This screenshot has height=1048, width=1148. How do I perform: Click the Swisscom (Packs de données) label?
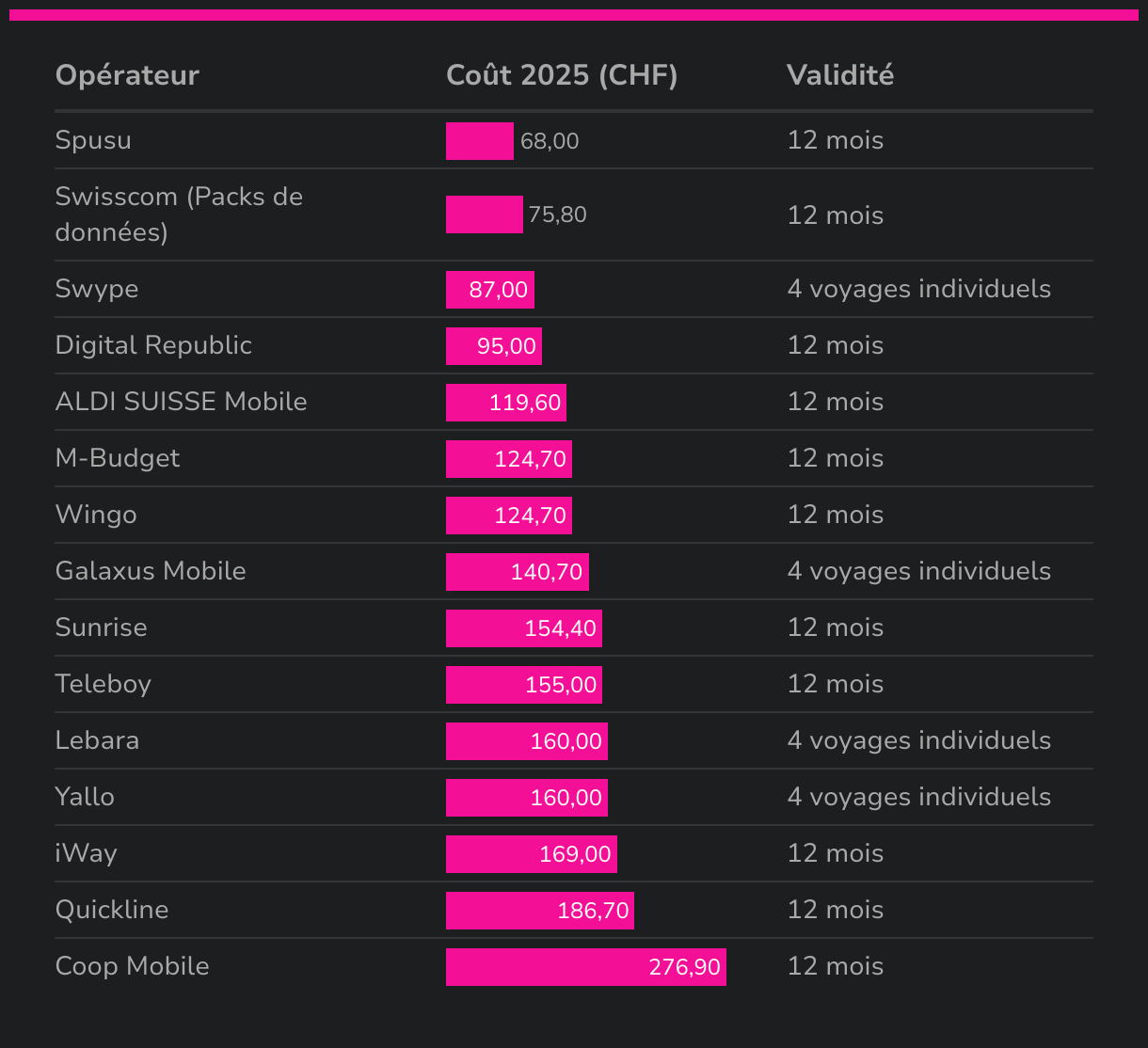point(179,214)
